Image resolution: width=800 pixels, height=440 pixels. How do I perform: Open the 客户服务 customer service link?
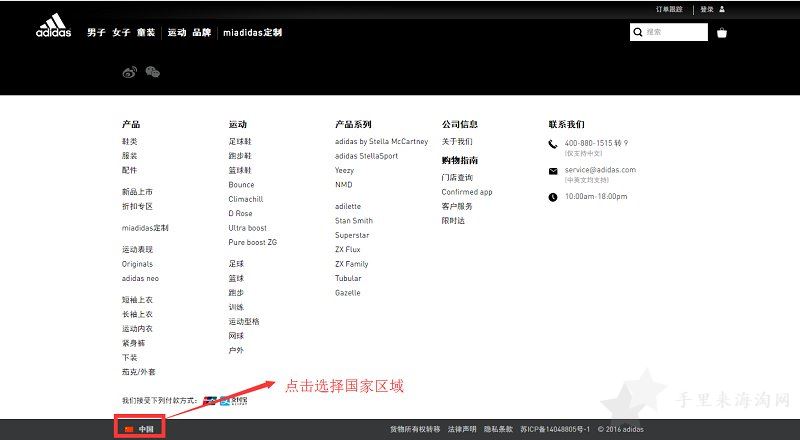click(457, 206)
